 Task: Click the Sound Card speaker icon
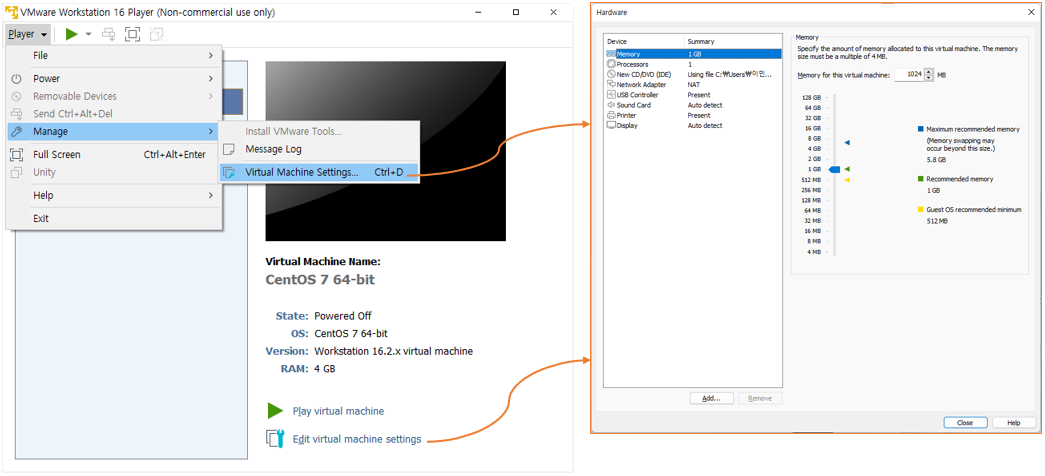[611, 105]
